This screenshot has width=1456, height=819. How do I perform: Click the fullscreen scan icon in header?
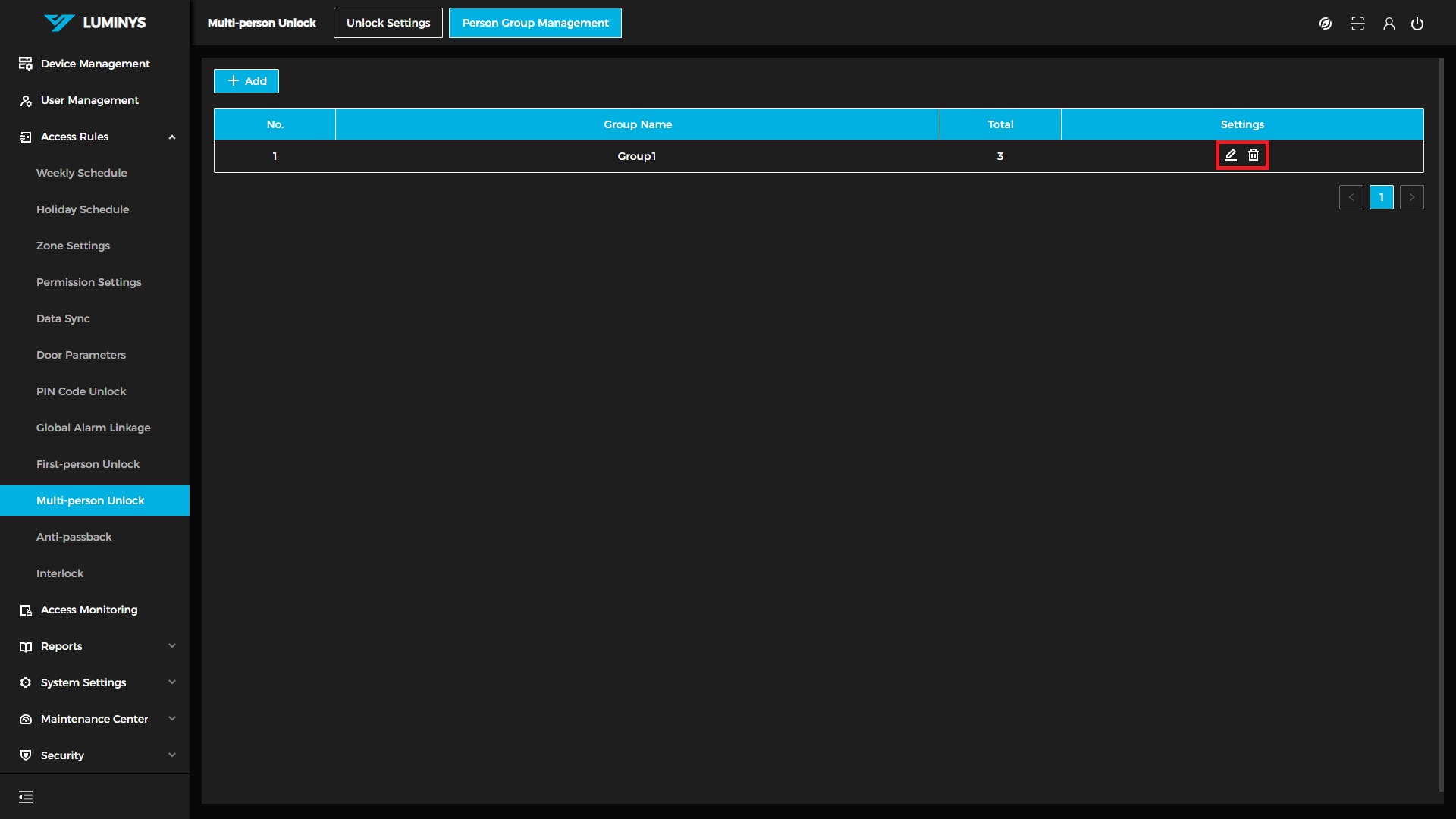1357,24
